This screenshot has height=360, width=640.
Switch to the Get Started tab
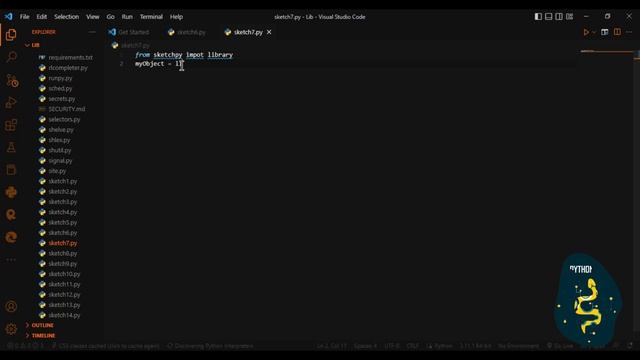click(x=129, y=32)
